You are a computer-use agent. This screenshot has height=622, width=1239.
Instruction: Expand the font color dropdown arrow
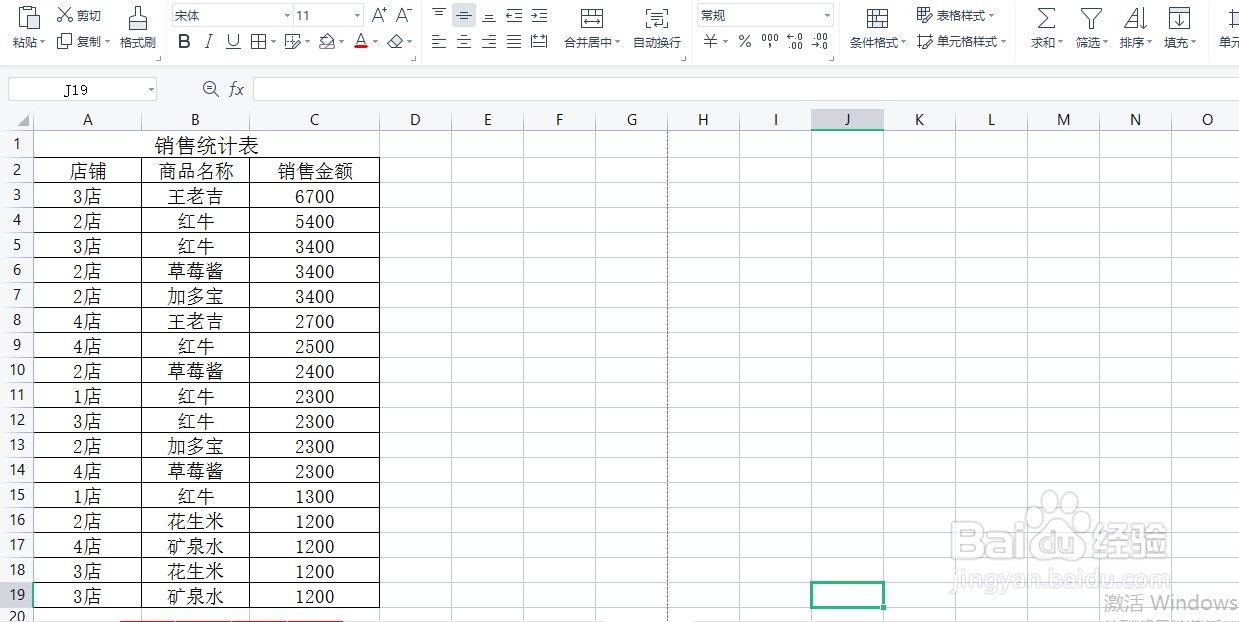click(375, 43)
